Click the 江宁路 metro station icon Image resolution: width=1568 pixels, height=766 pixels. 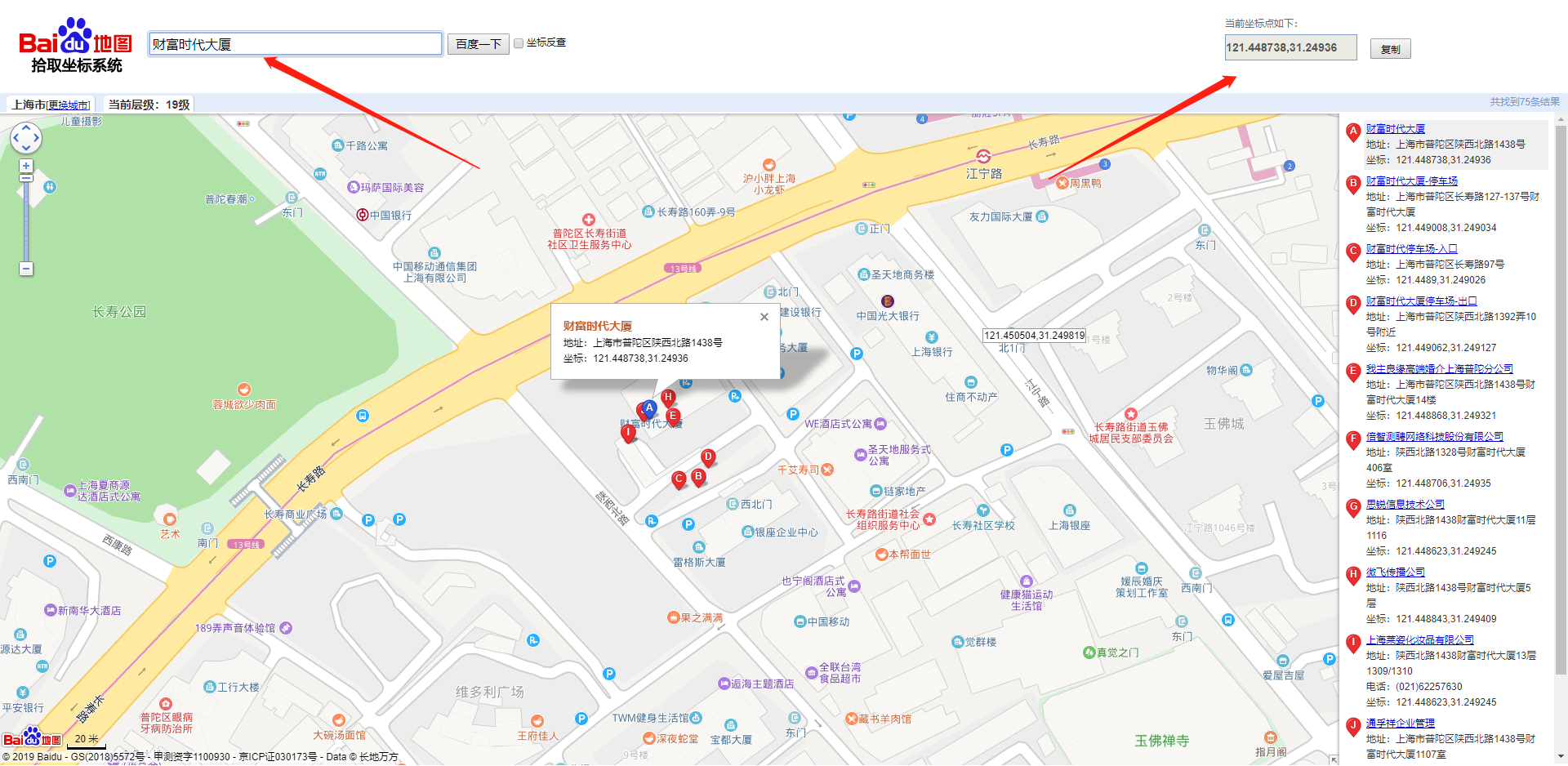(x=983, y=156)
